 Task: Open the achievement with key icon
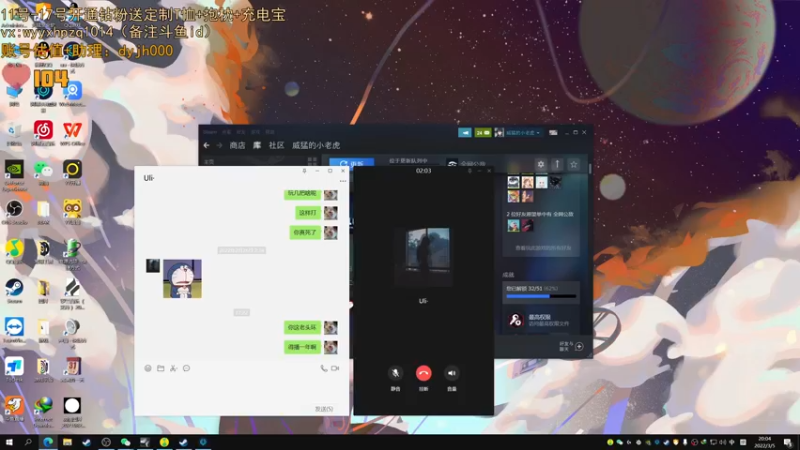click(515, 320)
